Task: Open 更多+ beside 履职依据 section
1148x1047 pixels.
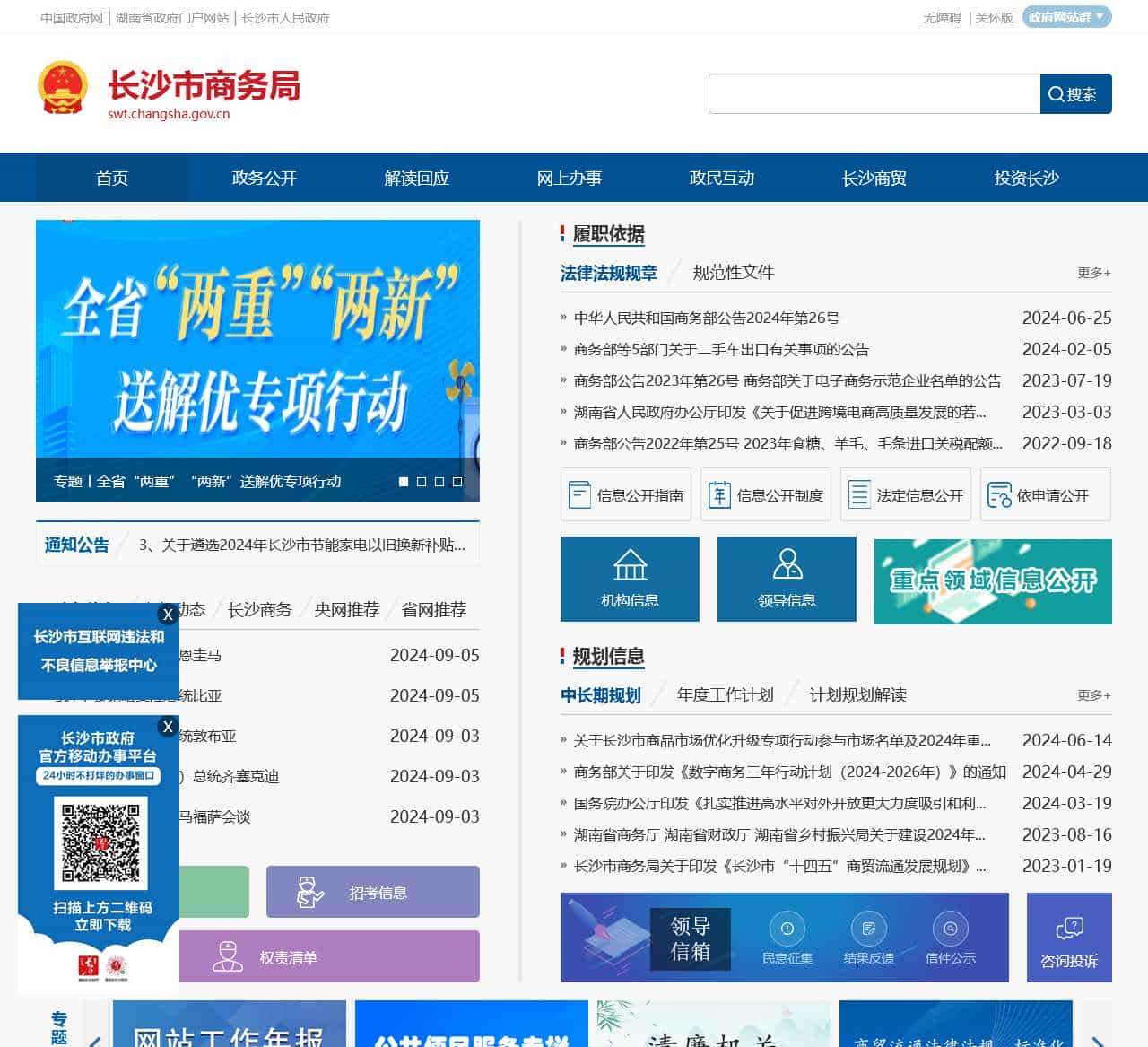Action: pyautogui.click(x=1093, y=272)
